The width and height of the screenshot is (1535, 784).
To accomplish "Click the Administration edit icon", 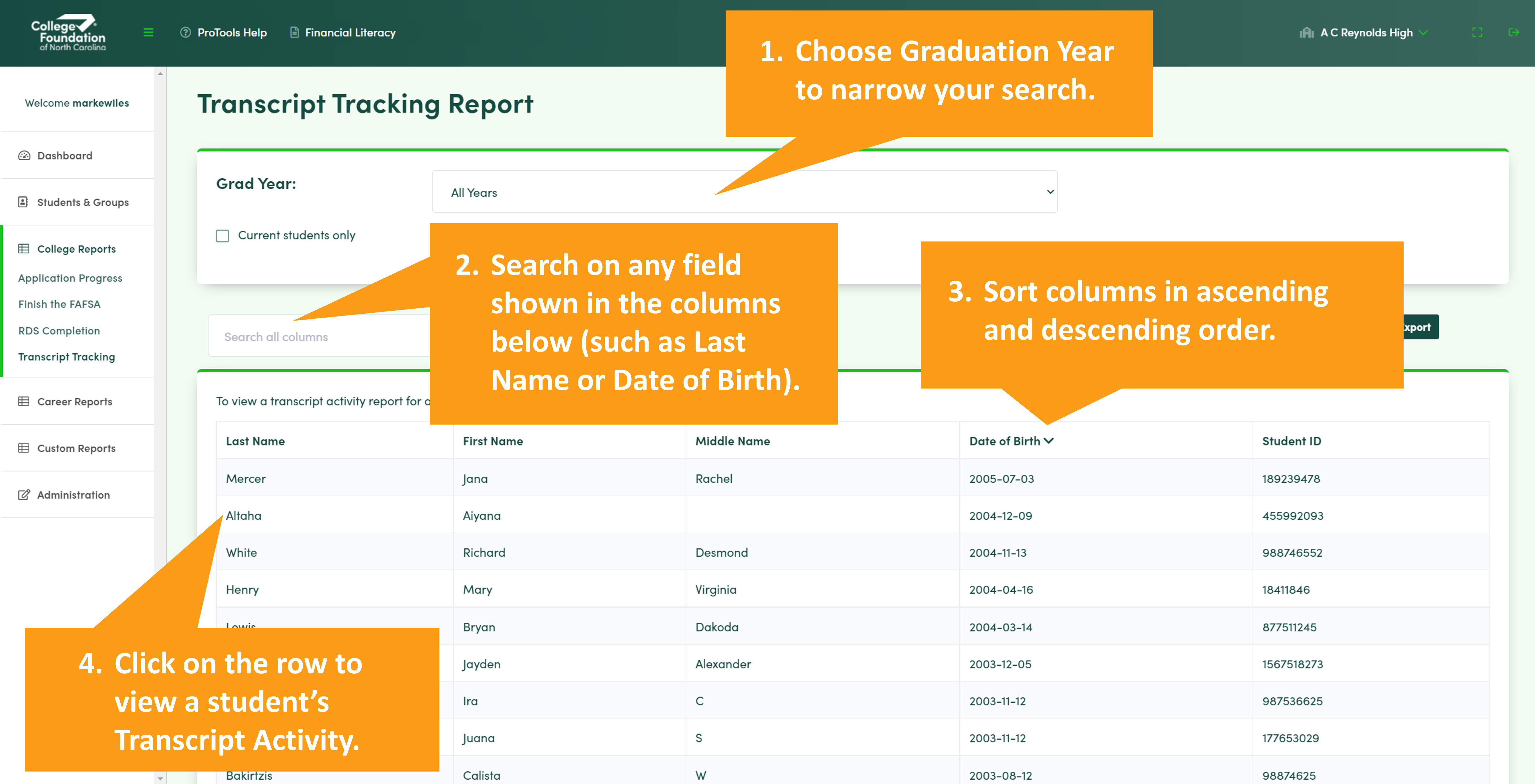I will click(x=23, y=495).
